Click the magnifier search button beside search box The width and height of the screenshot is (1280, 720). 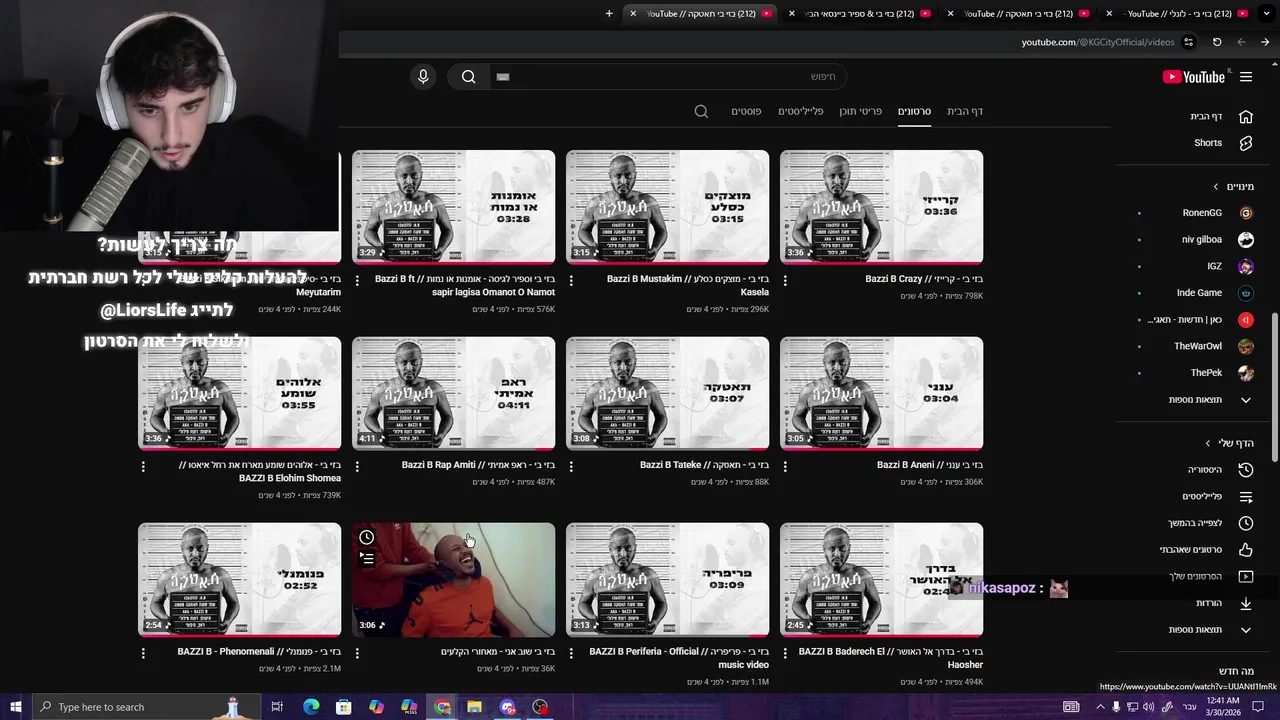[x=468, y=77]
